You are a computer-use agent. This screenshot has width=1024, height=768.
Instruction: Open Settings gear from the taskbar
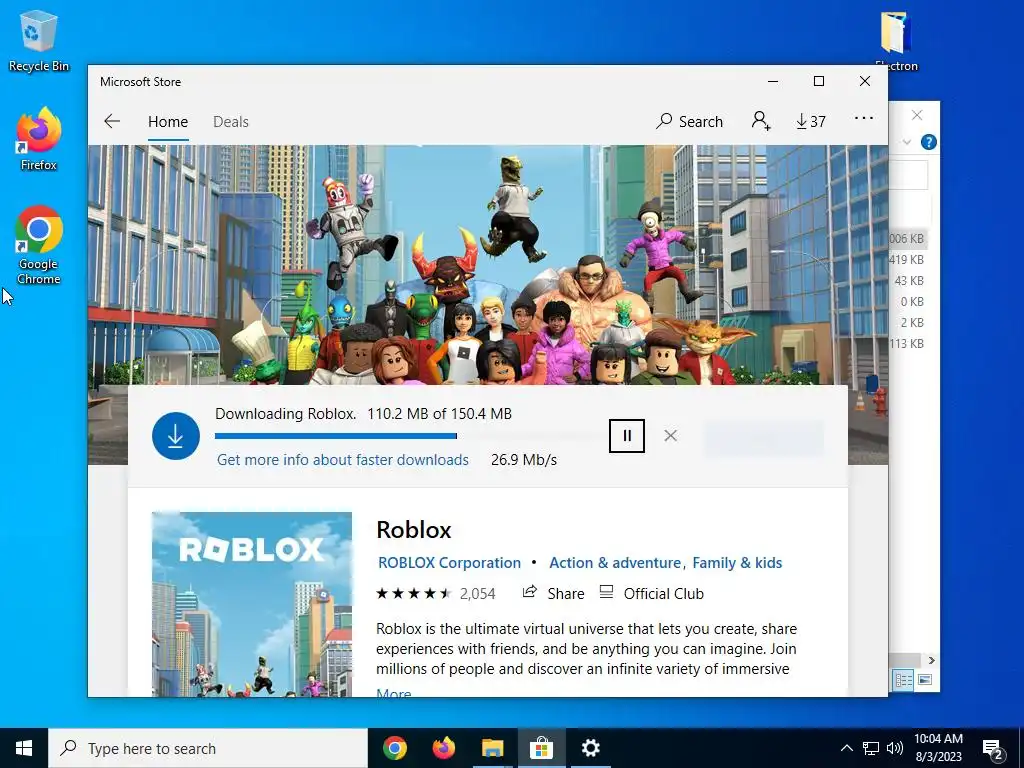point(590,748)
